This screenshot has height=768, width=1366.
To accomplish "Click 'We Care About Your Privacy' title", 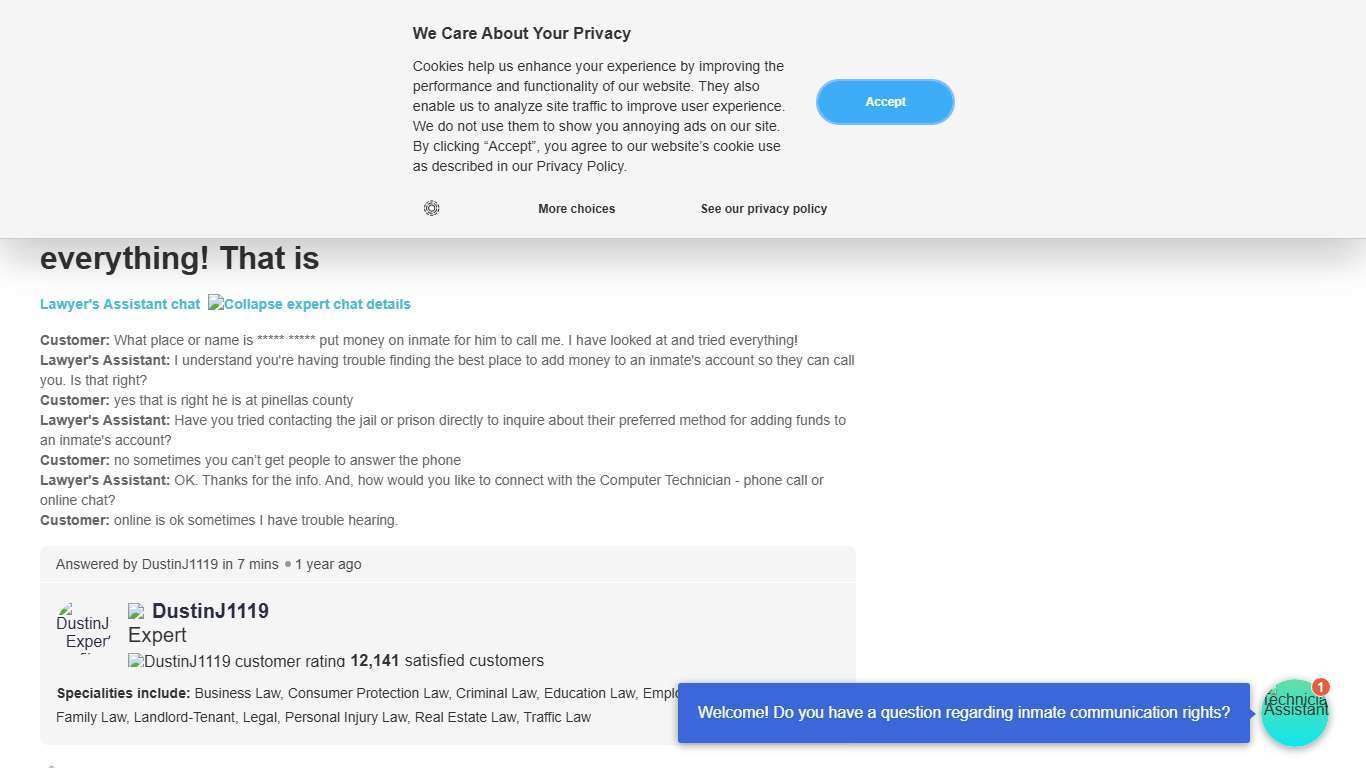I will pyautogui.click(x=521, y=34).
